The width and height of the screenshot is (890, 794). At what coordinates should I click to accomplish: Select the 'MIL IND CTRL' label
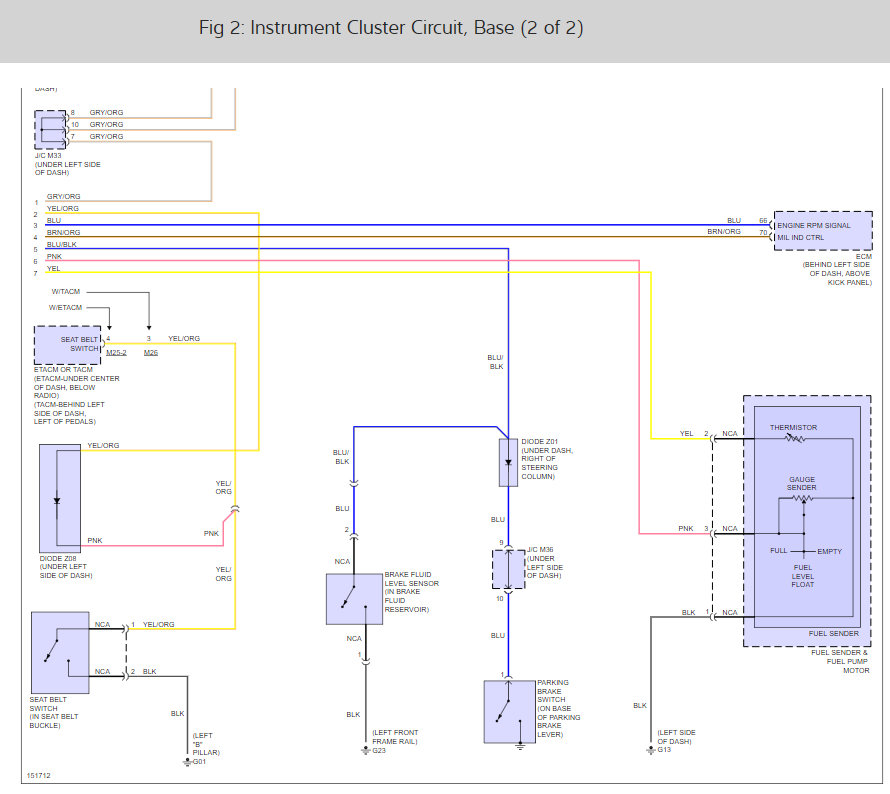point(800,238)
